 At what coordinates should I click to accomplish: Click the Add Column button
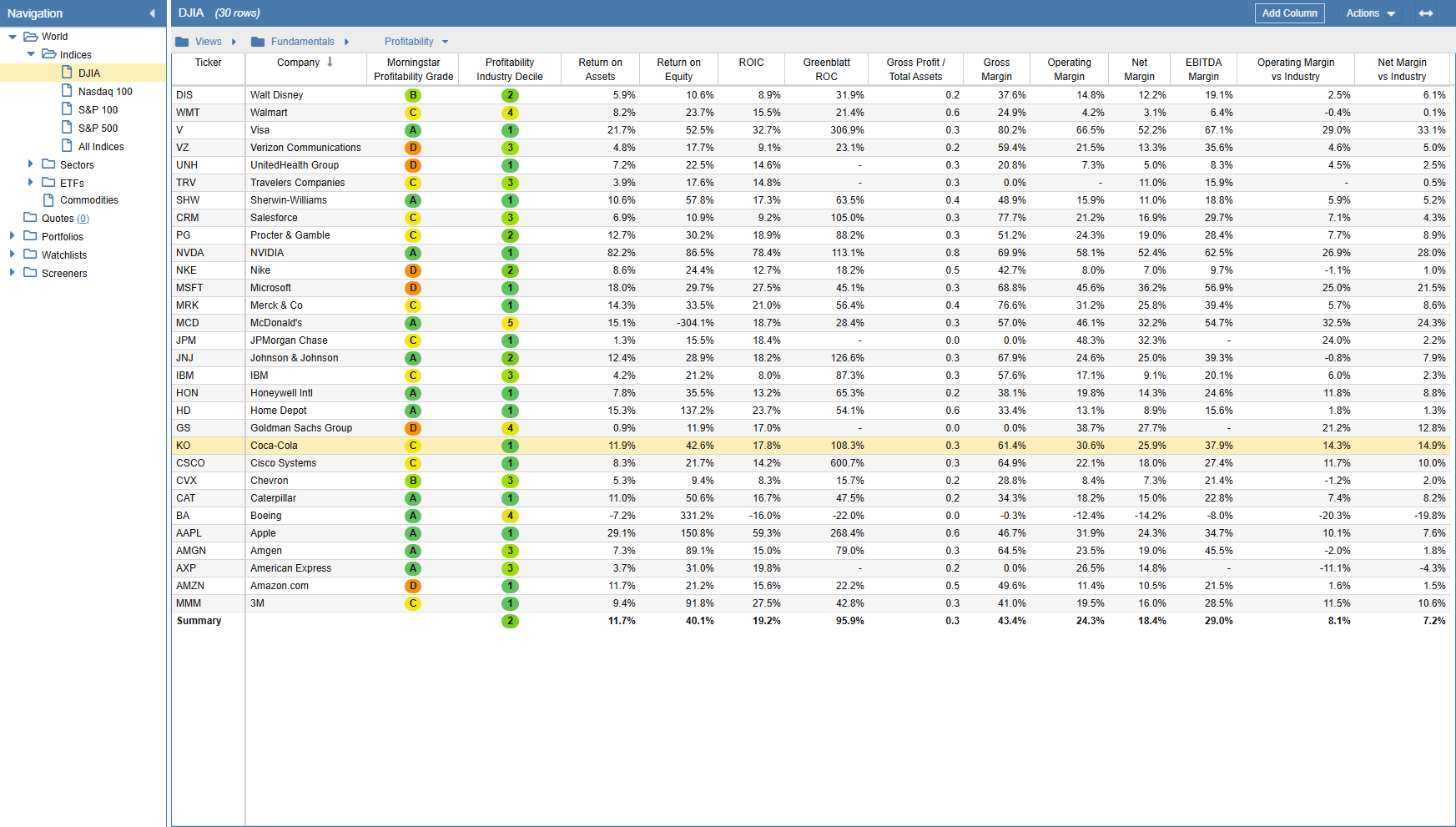[1289, 13]
